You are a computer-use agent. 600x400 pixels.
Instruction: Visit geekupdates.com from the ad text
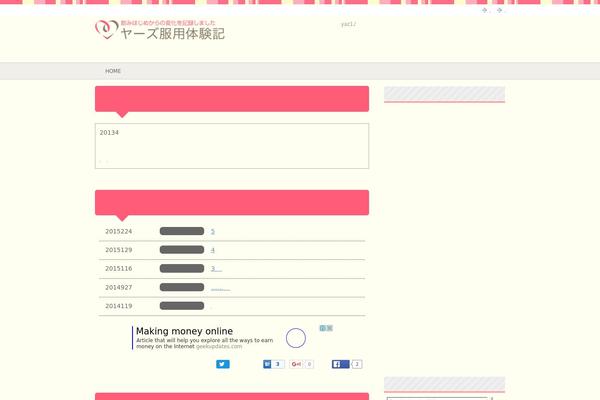(x=219, y=346)
